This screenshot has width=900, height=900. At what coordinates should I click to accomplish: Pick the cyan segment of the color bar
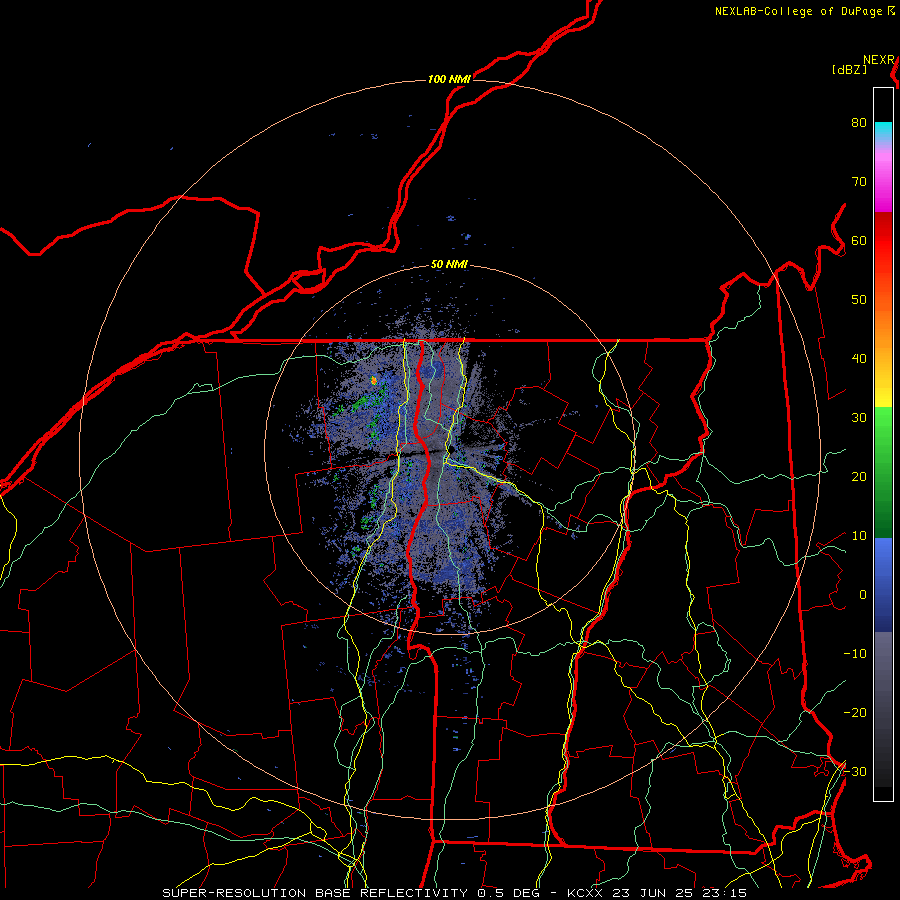883,131
